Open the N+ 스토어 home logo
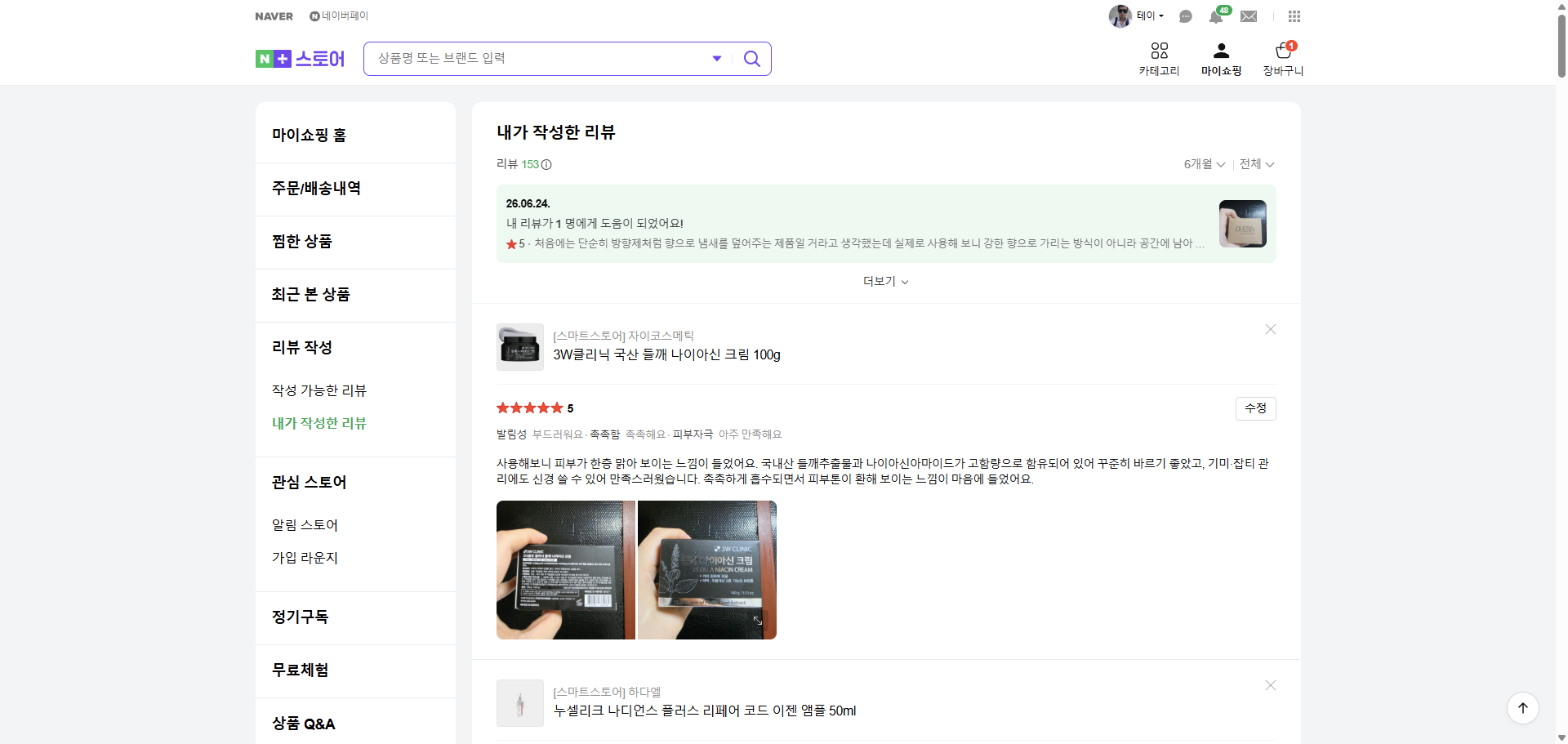The height and width of the screenshot is (744, 1568). [x=300, y=59]
